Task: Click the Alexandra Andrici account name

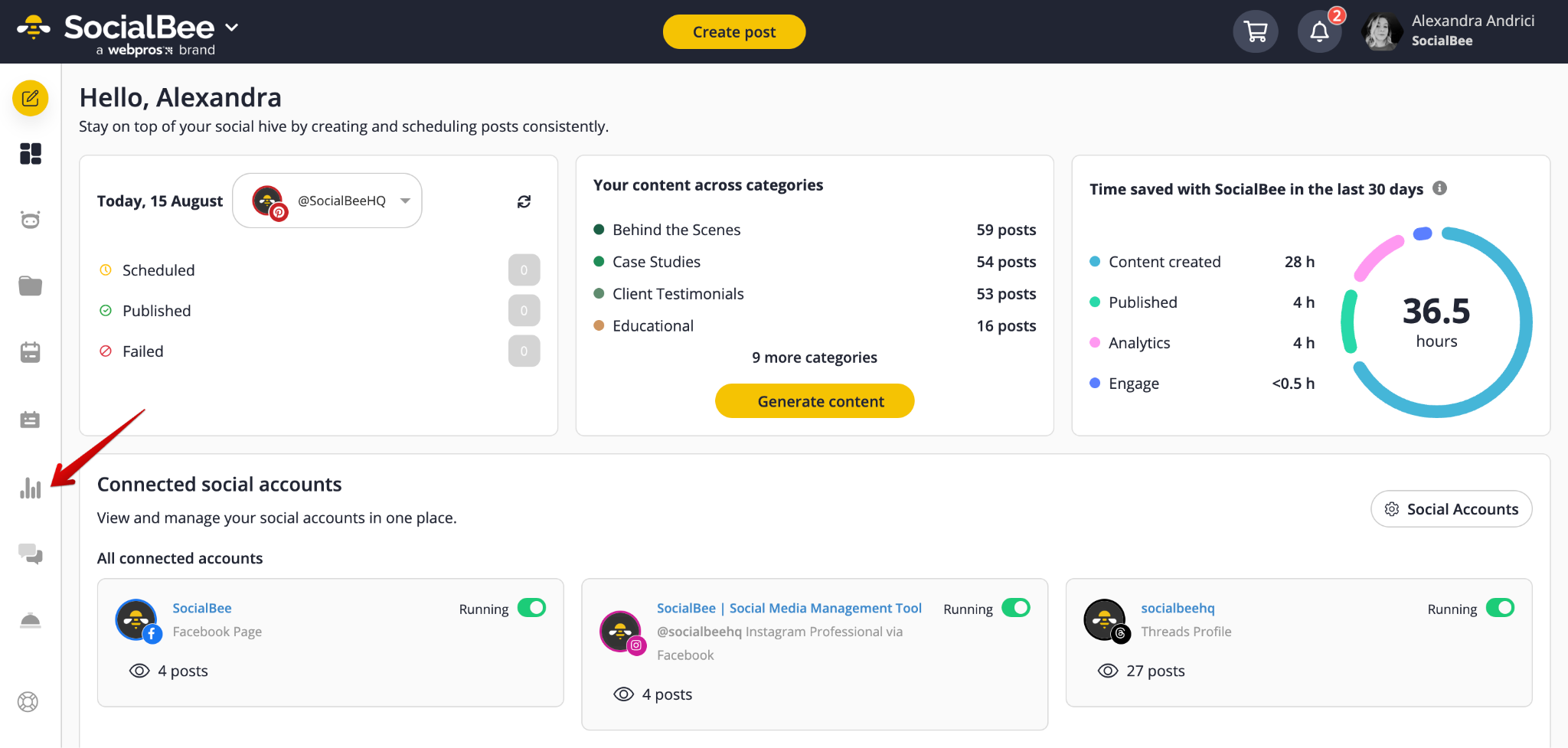Action: [1473, 21]
